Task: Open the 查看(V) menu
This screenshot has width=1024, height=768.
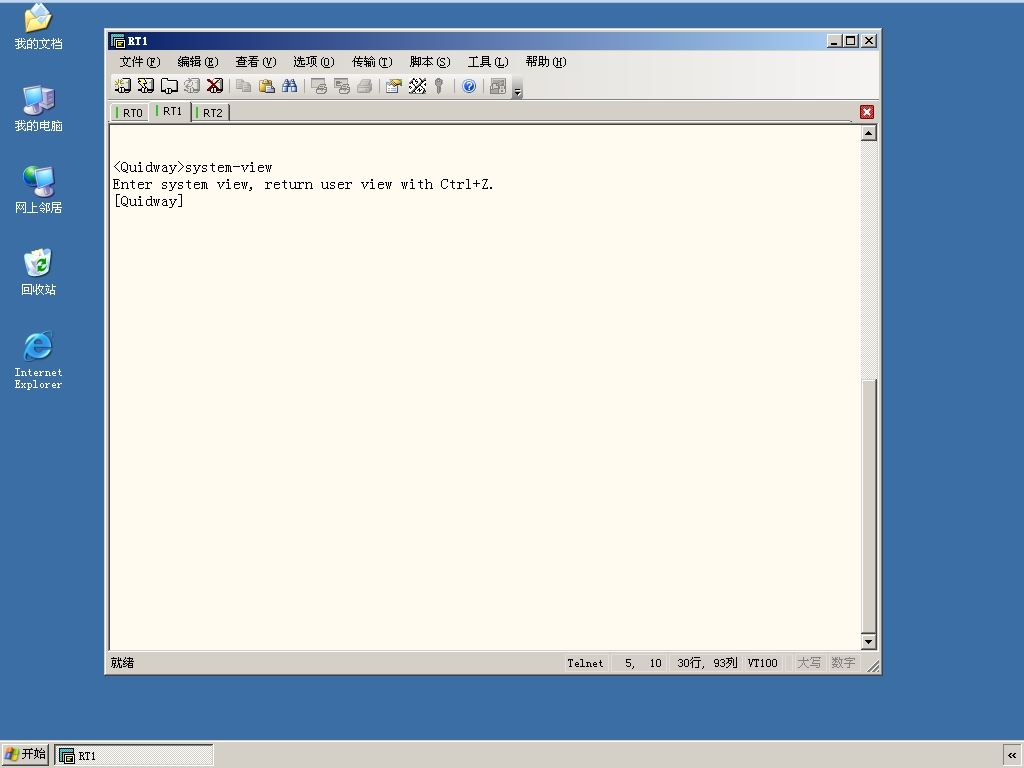Action: (x=255, y=62)
